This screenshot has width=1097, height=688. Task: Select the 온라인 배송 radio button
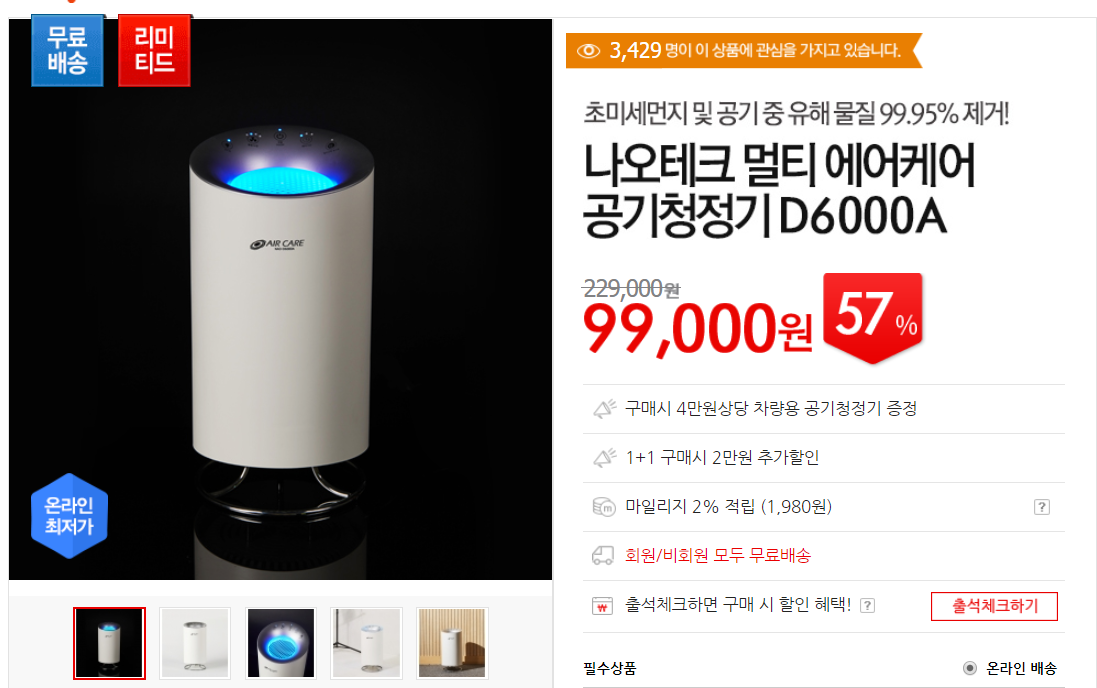pos(970,668)
